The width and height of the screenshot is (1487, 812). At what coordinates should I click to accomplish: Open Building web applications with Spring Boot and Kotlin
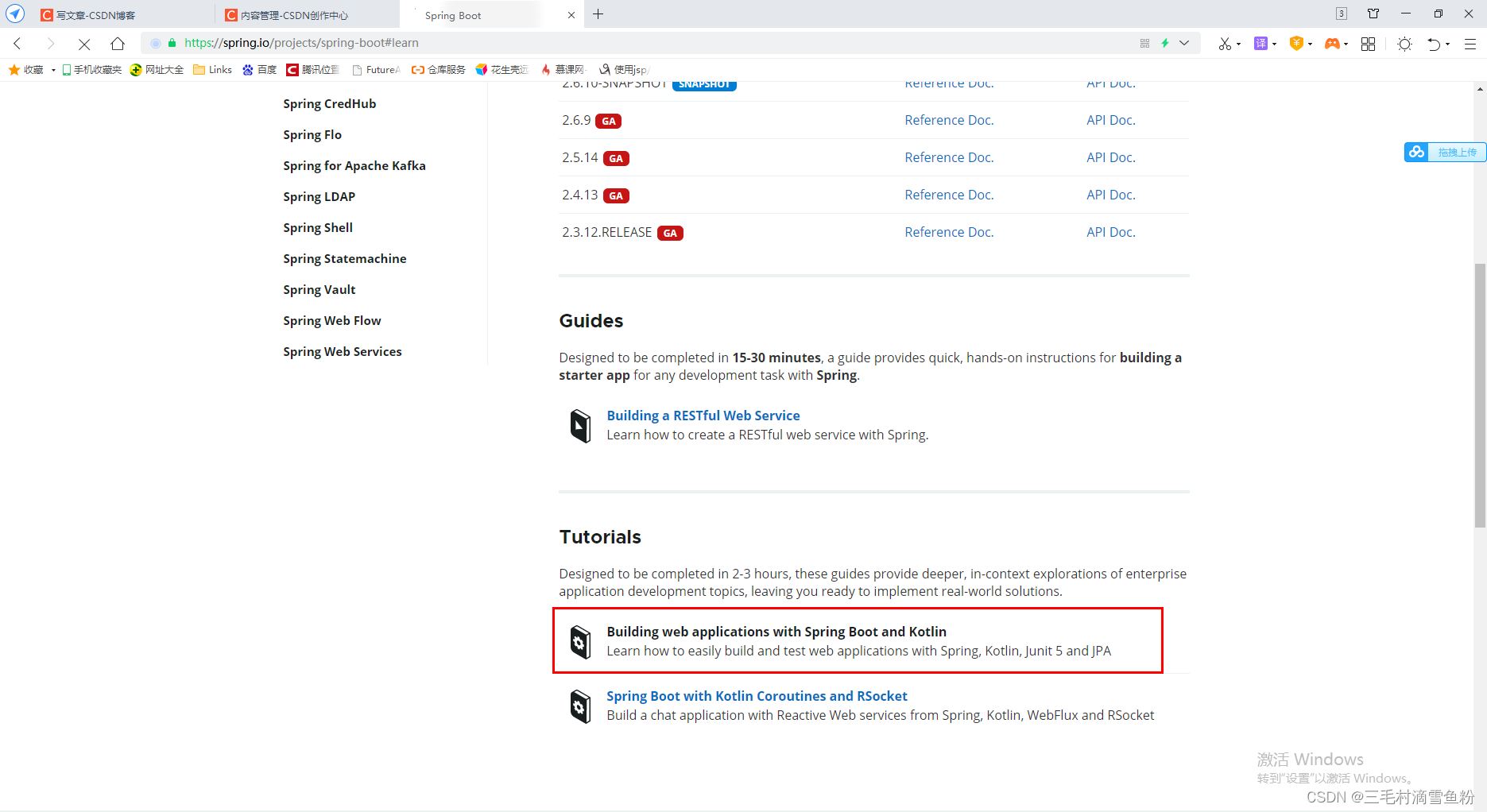776,632
